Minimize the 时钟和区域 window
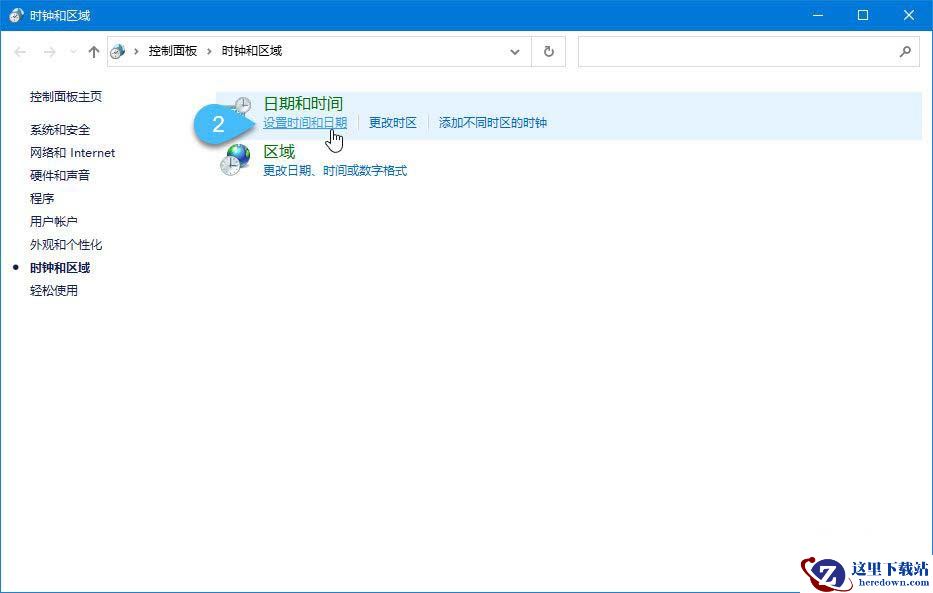 (x=818, y=15)
